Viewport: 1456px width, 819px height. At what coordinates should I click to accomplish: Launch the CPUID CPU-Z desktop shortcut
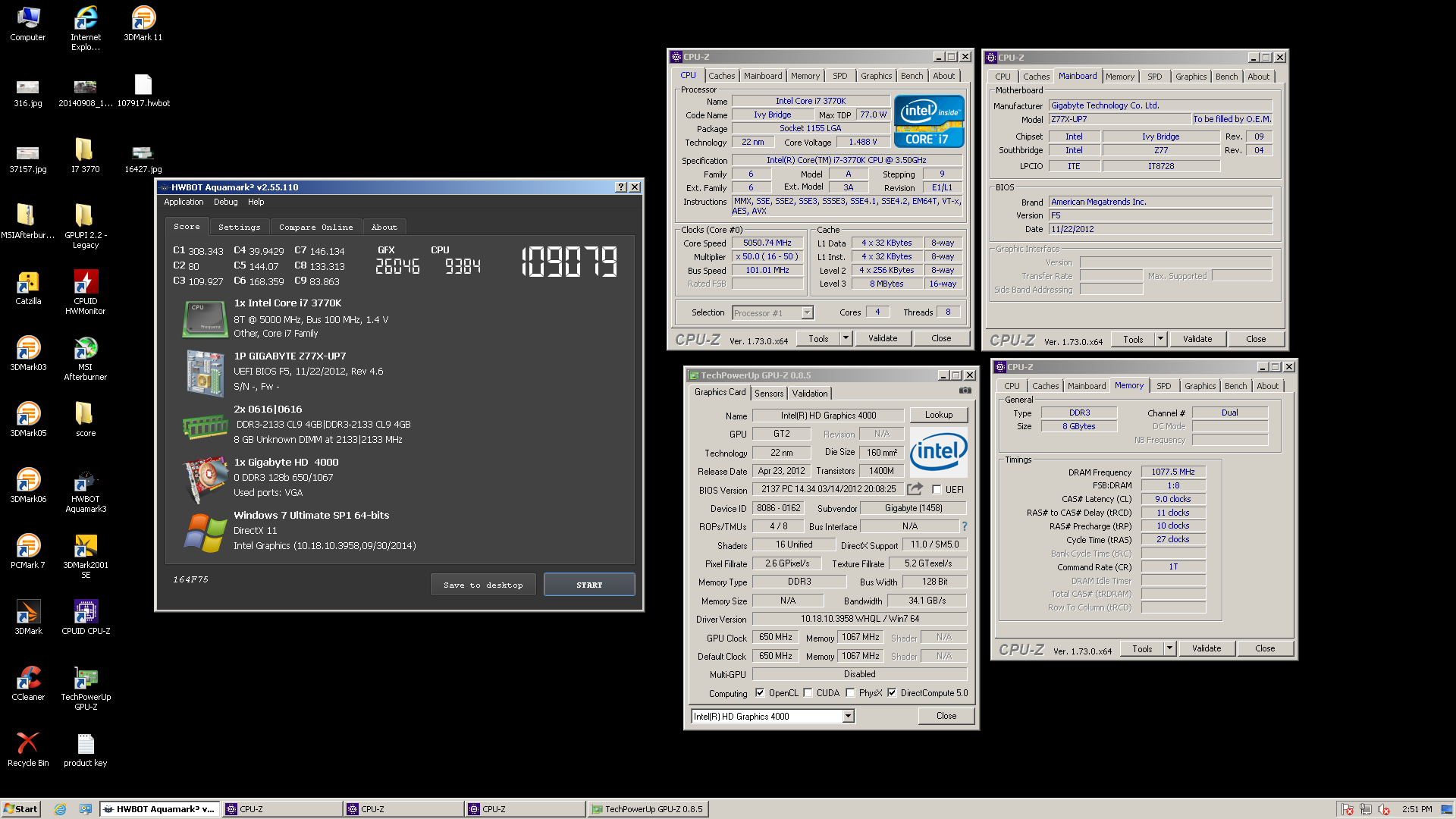(x=86, y=617)
